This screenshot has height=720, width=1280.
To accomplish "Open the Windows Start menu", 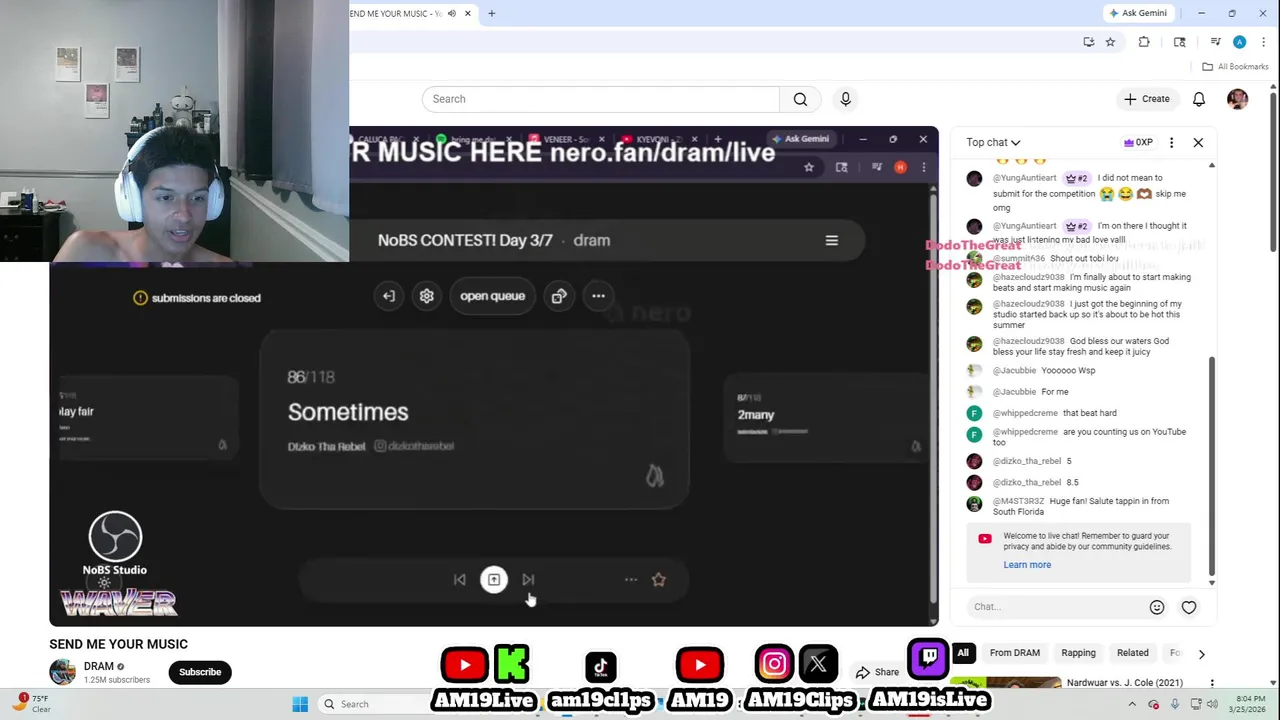I will 300,704.
